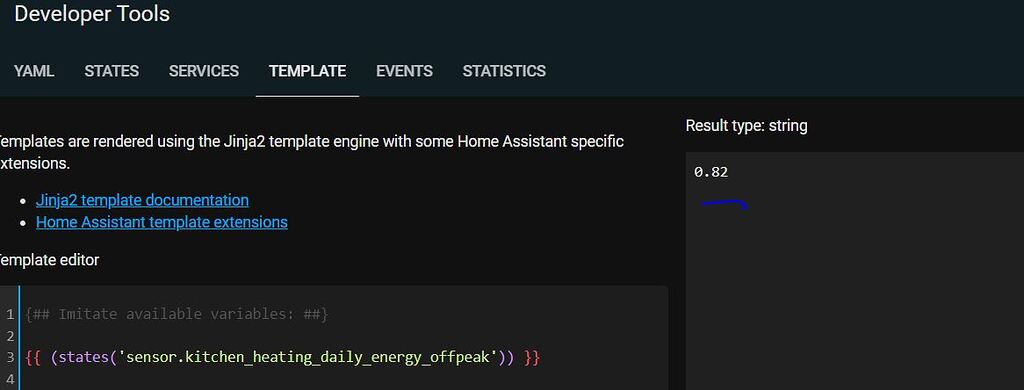1024x390 pixels.
Task: Click the Developer Tools page title
Action: pos(92,14)
